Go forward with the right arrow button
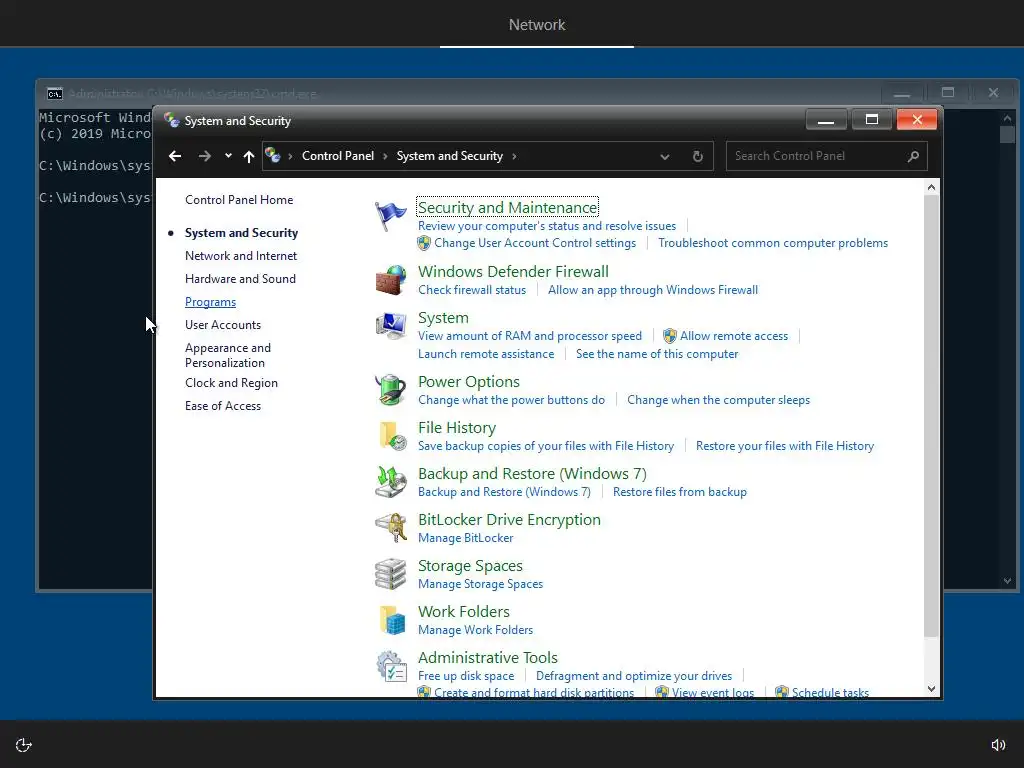Screen dimensions: 1024x768 tap(204, 156)
